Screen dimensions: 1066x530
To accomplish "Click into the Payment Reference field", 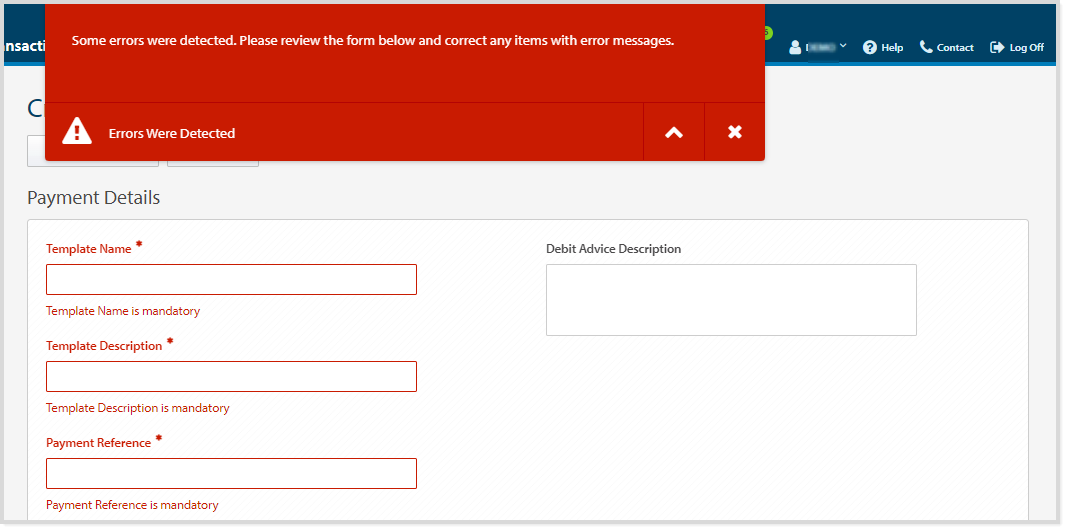I will [231, 474].
